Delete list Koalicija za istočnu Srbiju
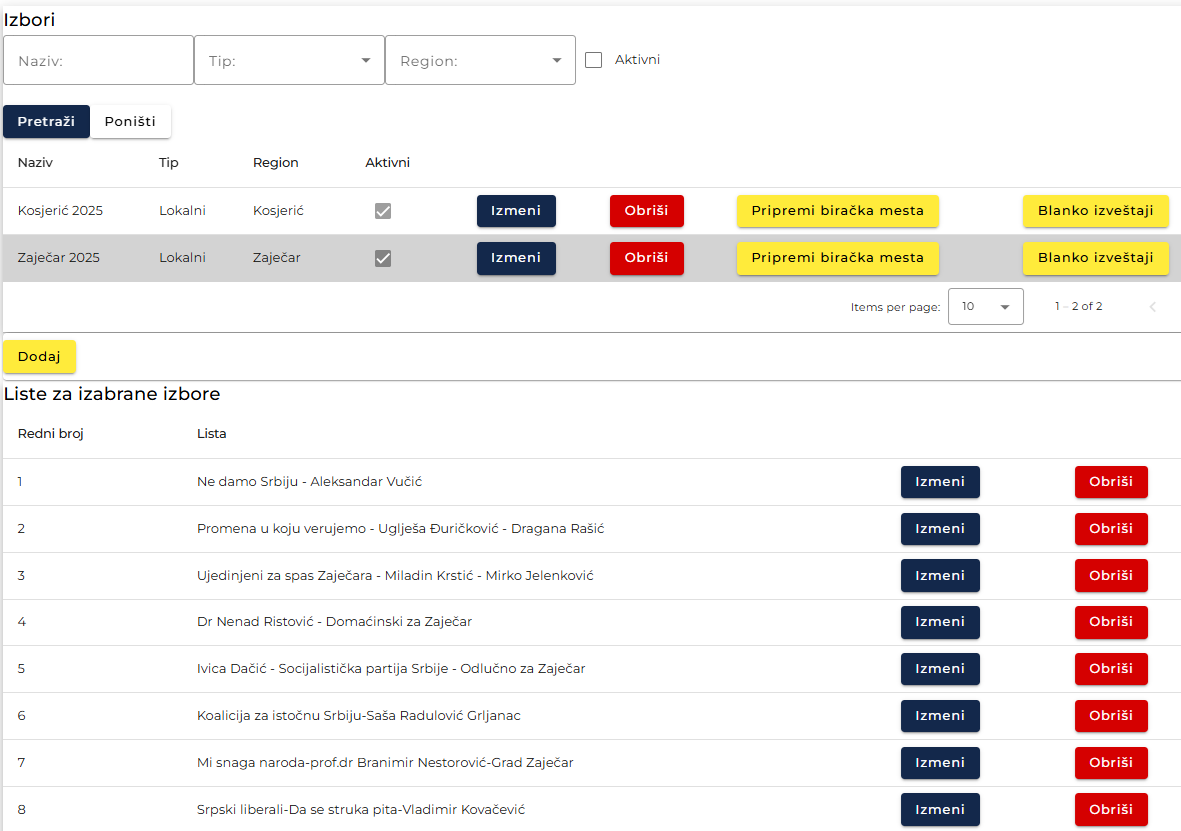1181x831 pixels. coord(1111,716)
